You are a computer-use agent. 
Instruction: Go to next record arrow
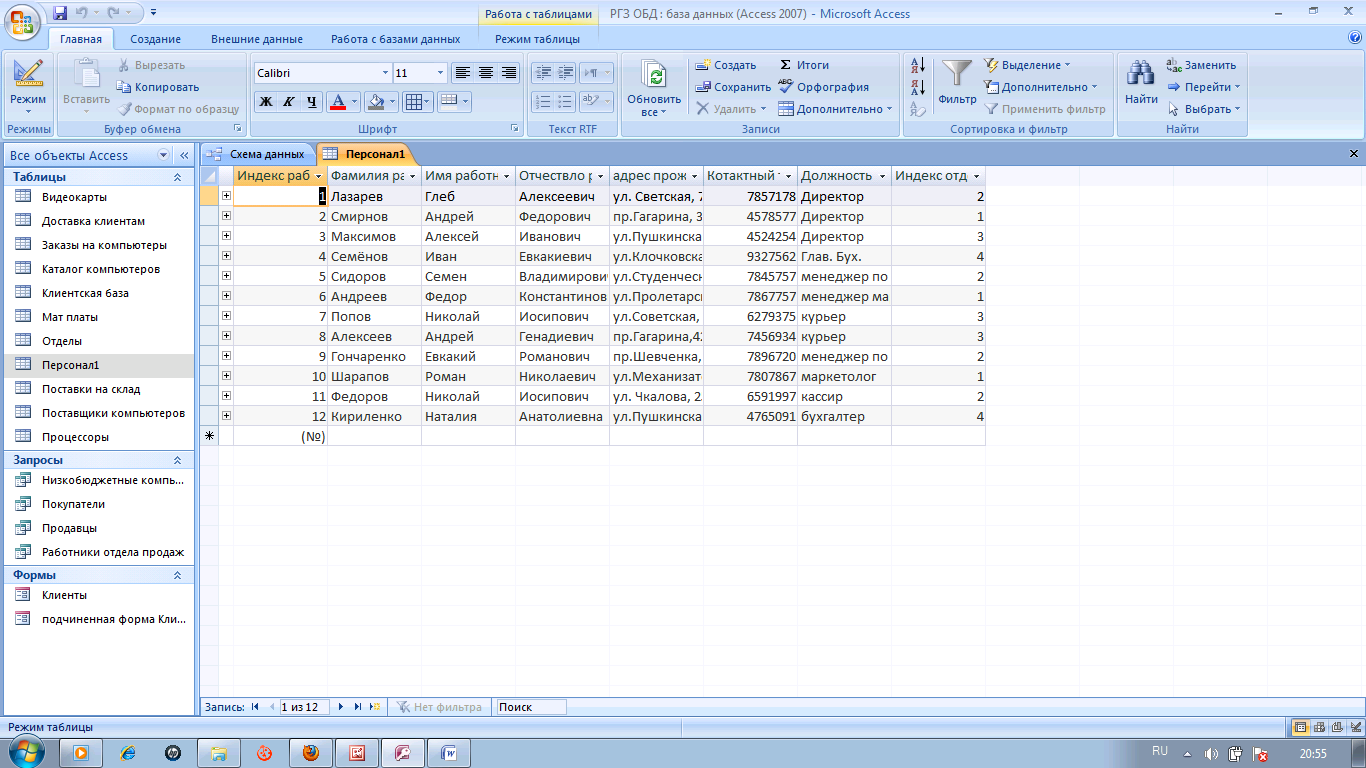tap(341, 707)
